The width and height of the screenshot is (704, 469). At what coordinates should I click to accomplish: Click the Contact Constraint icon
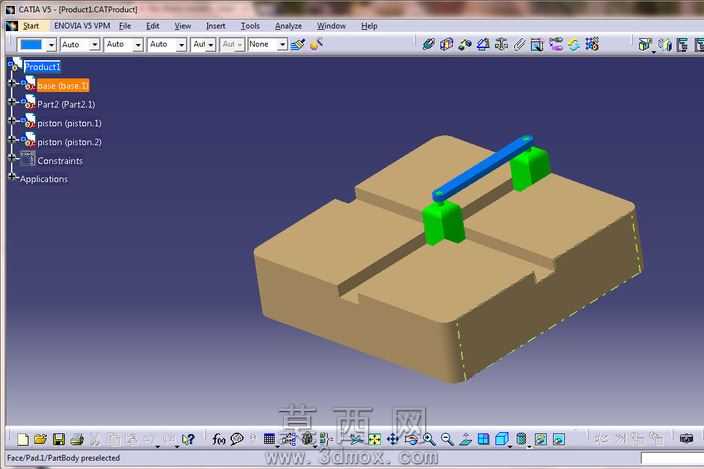click(x=446, y=44)
